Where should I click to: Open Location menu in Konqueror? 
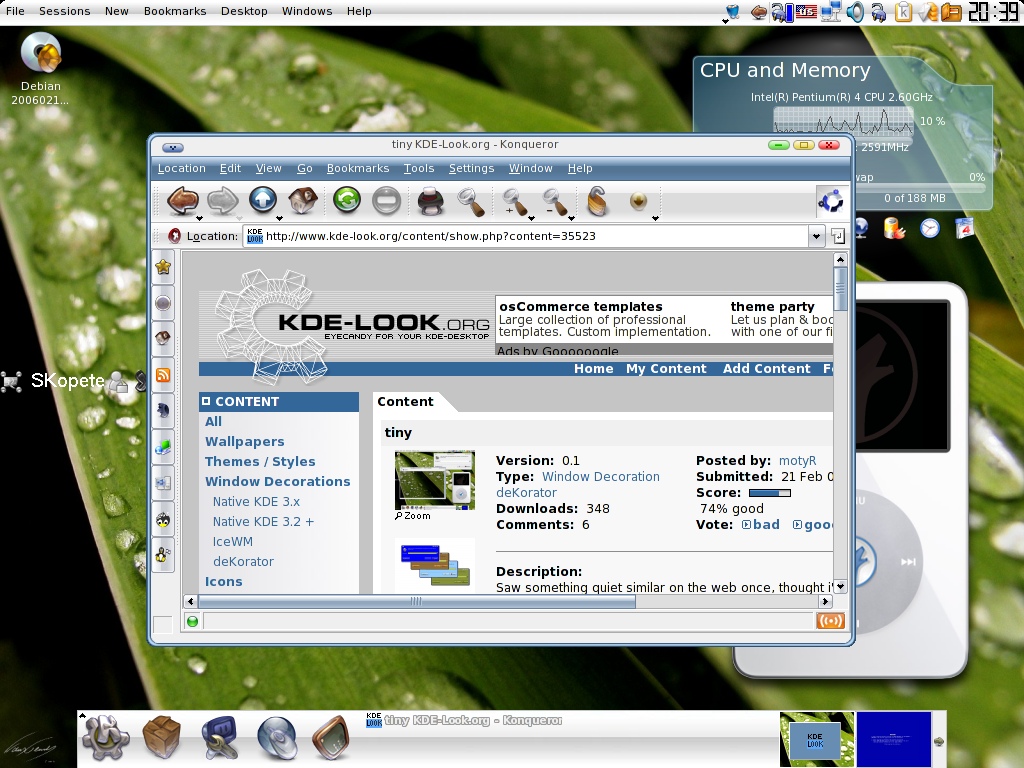pyautogui.click(x=182, y=168)
